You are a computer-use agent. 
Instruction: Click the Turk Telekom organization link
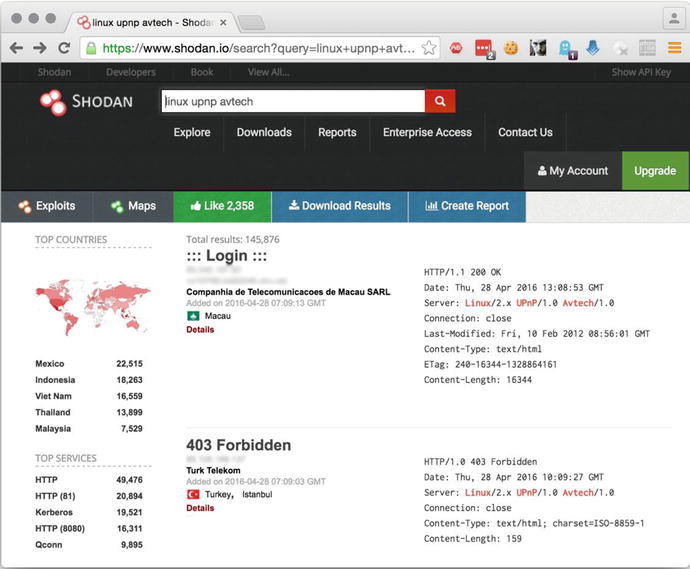coord(213,471)
